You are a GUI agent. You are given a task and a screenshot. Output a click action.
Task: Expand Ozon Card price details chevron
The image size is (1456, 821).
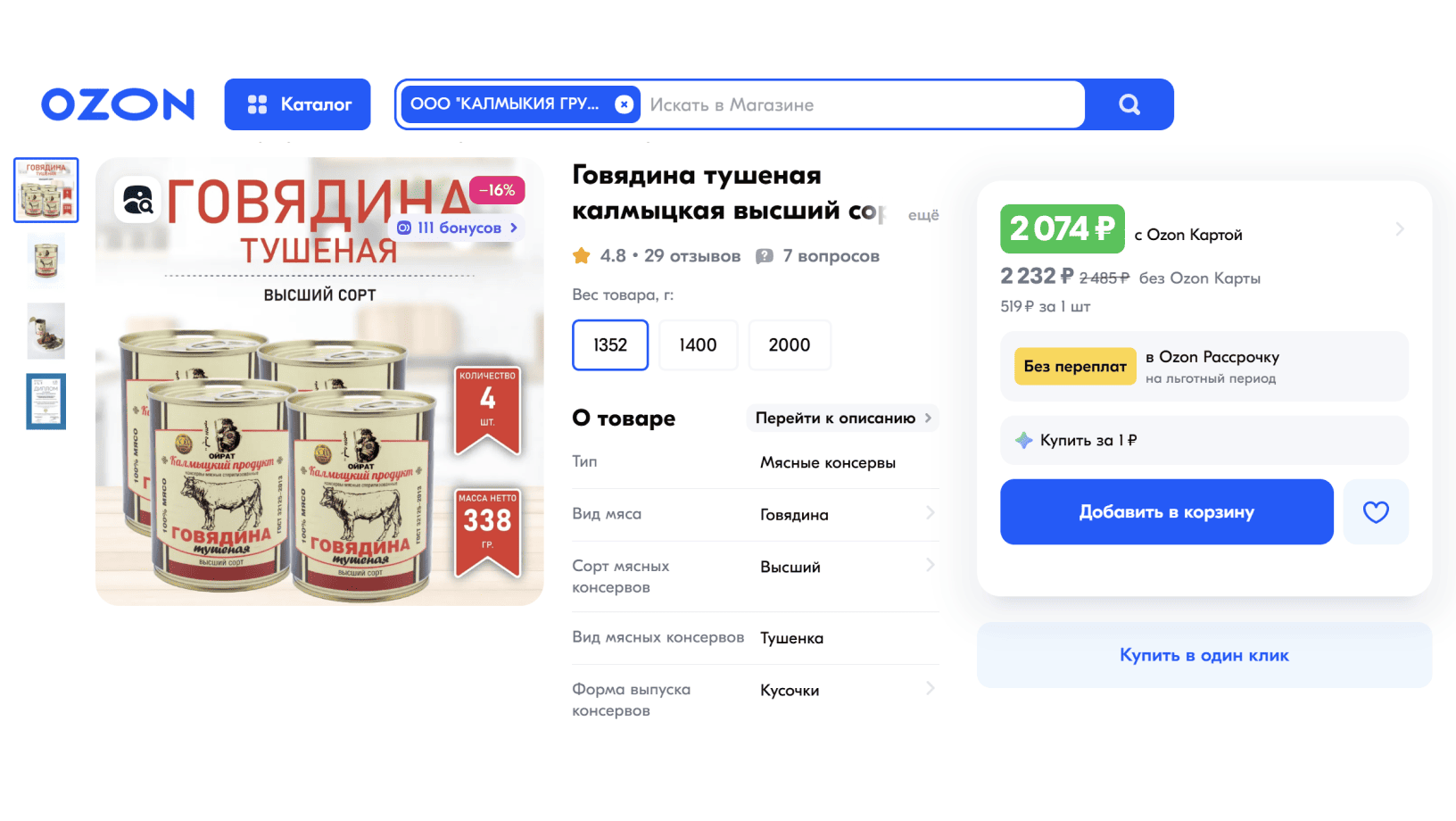(x=1400, y=229)
